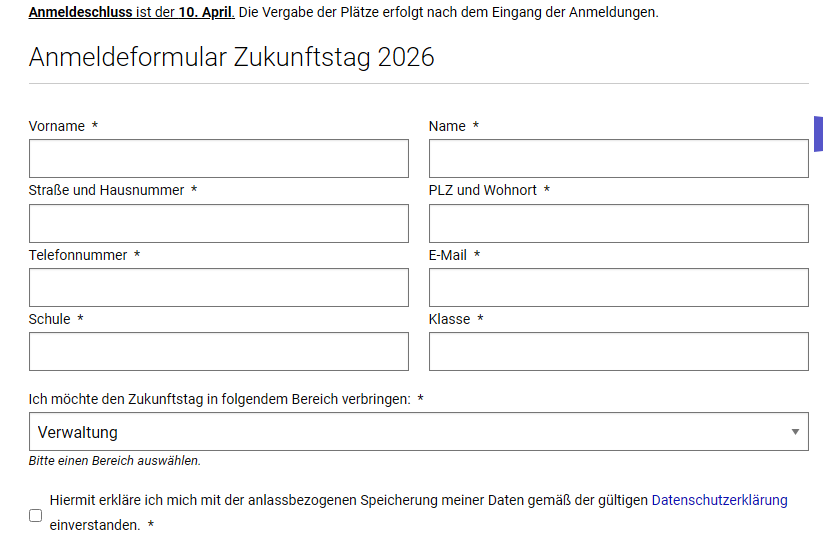This screenshot has width=823, height=542.
Task: Click the 'Ich möchte den Zukunftstag' question label
Action: click(x=219, y=399)
